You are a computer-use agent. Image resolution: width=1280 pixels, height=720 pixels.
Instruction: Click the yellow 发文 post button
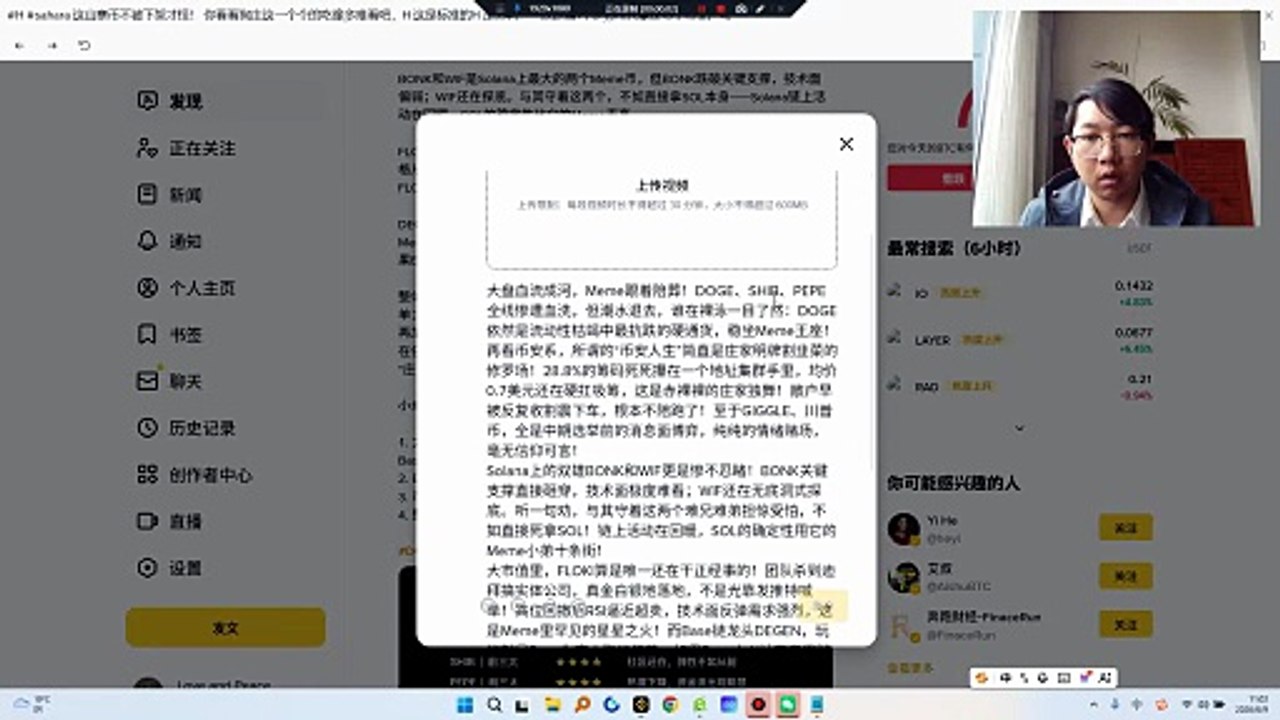pos(225,627)
